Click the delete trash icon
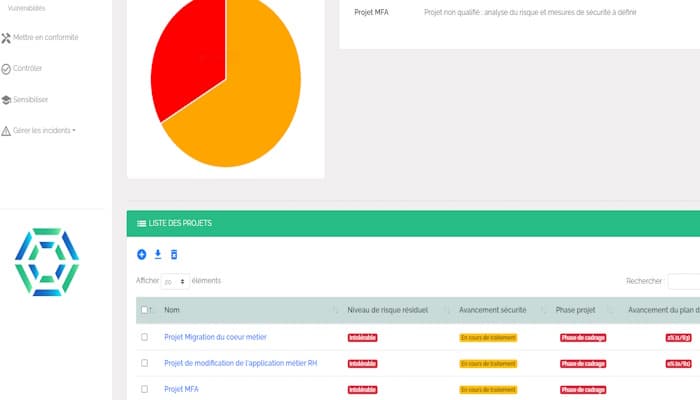 [174, 254]
